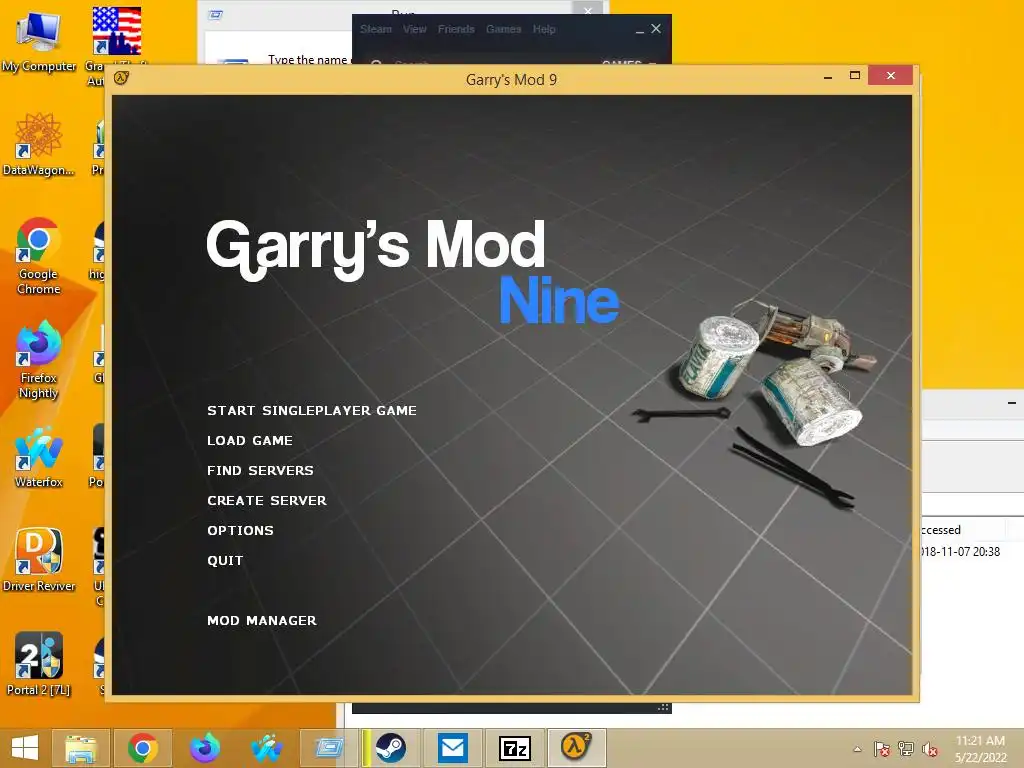Launch Waterfox from the taskbar
The image size is (1024, 768).
266,748
